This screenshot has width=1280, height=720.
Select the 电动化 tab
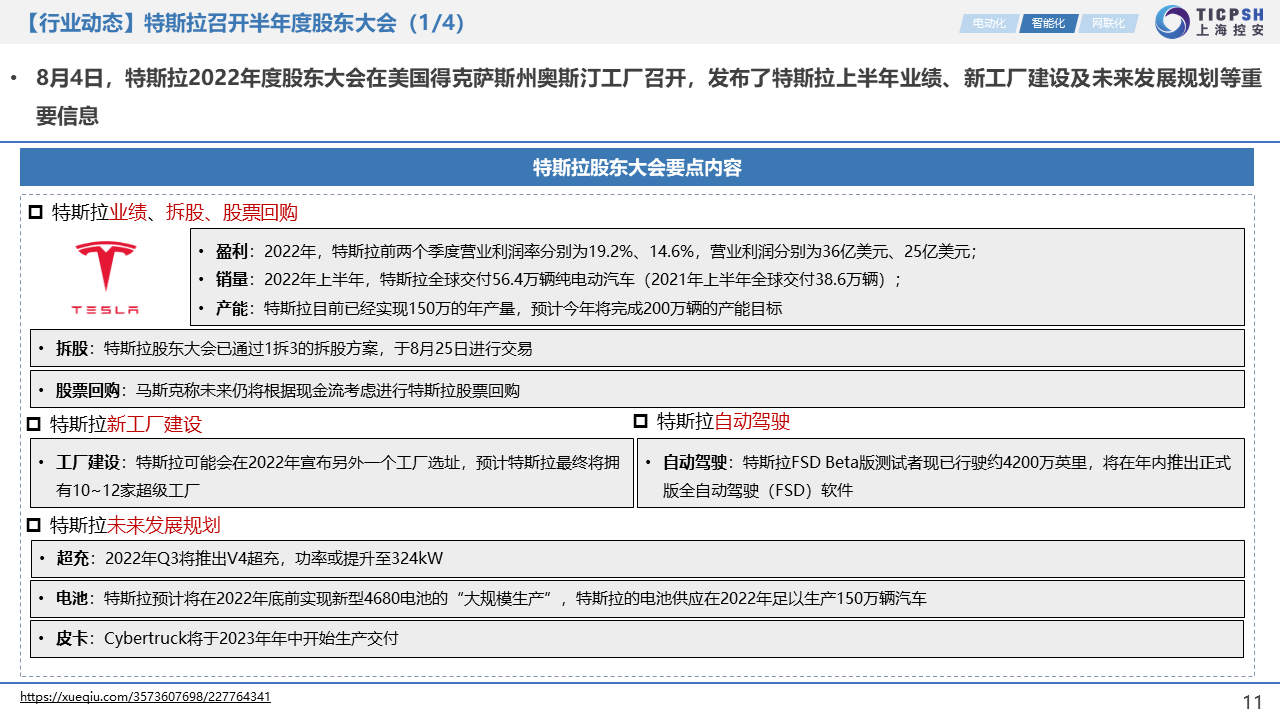(988, 23)
